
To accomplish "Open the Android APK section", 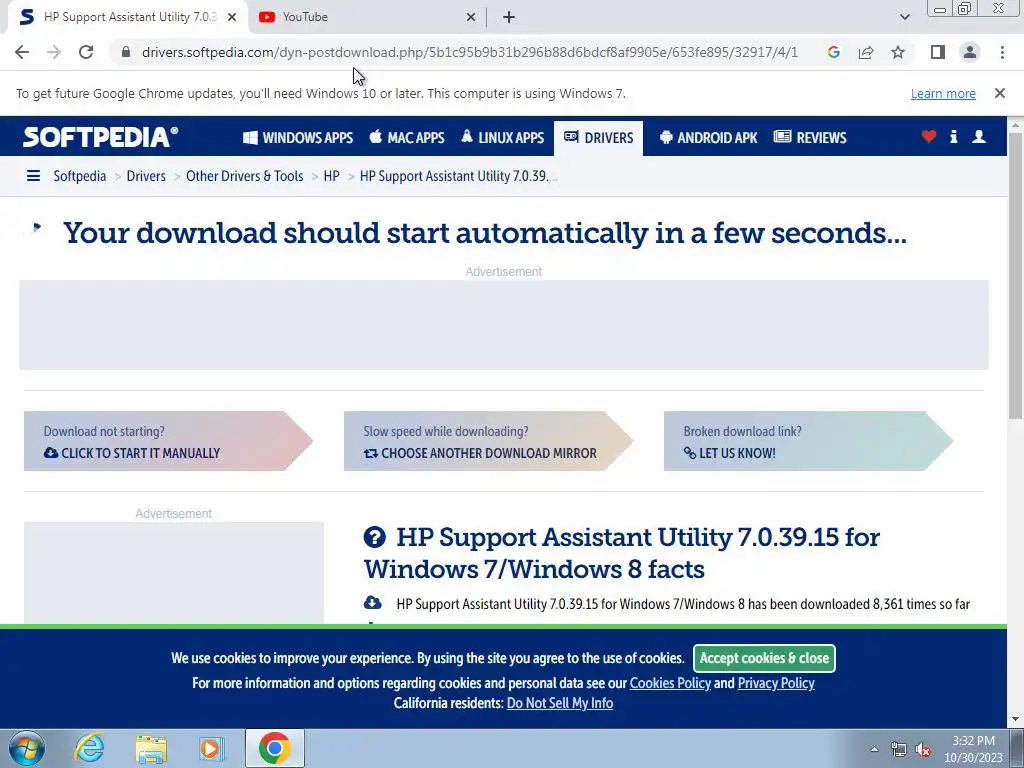I will pyautogui.click(x=708, y=138).
